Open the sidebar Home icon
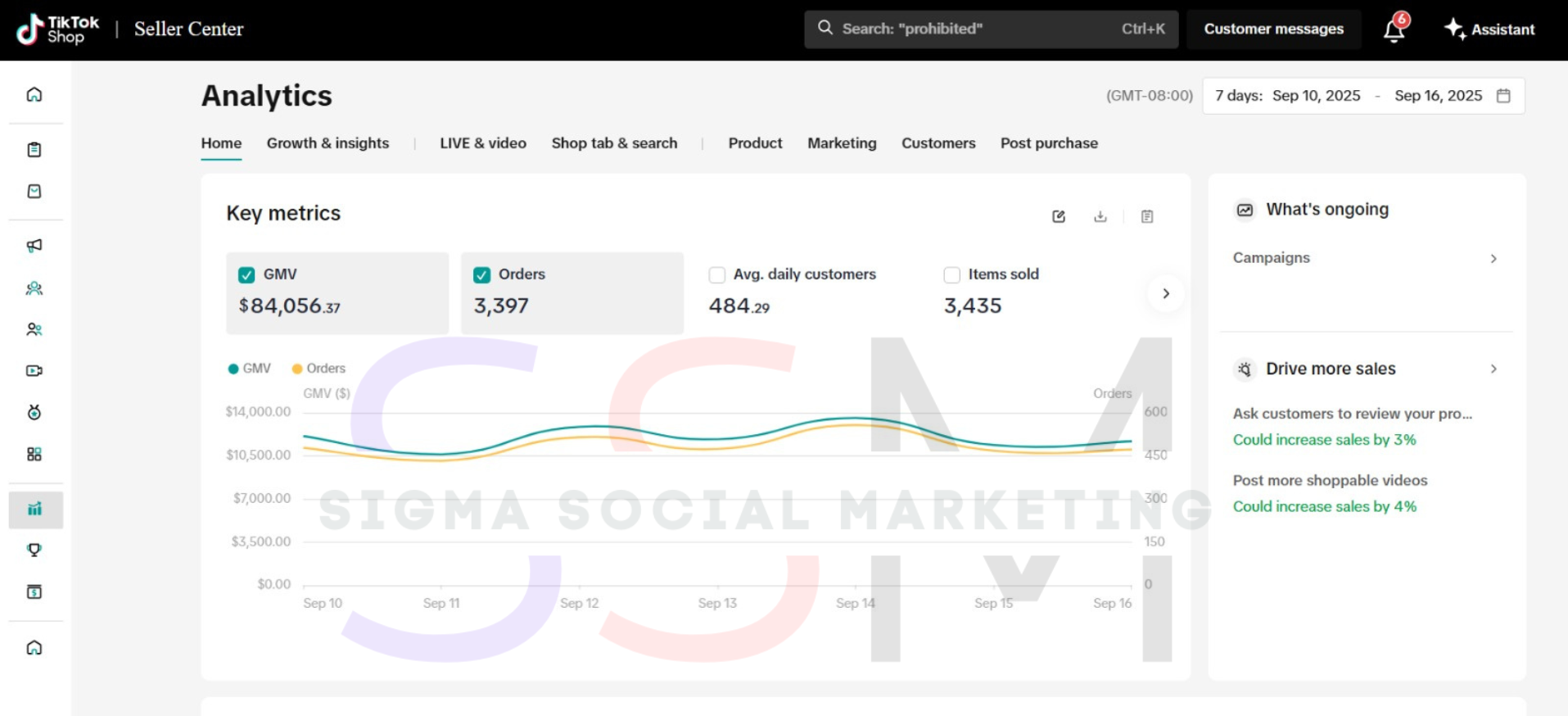Viewport: 1568px width, 716px height. click(x=34, y=94)
